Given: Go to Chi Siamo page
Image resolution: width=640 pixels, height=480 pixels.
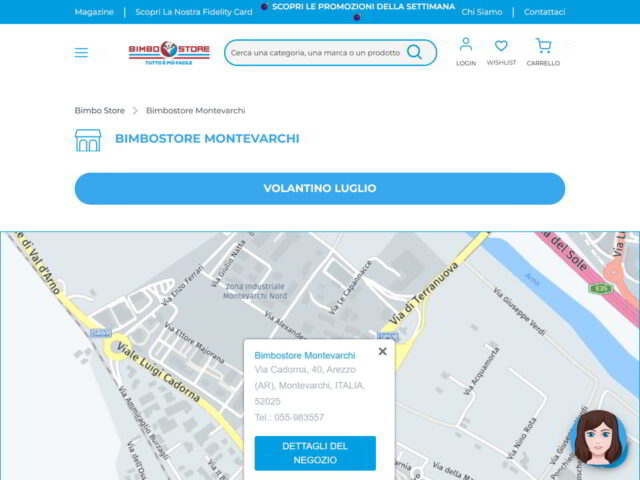Looking at the screenshot, I should point(482,12).
